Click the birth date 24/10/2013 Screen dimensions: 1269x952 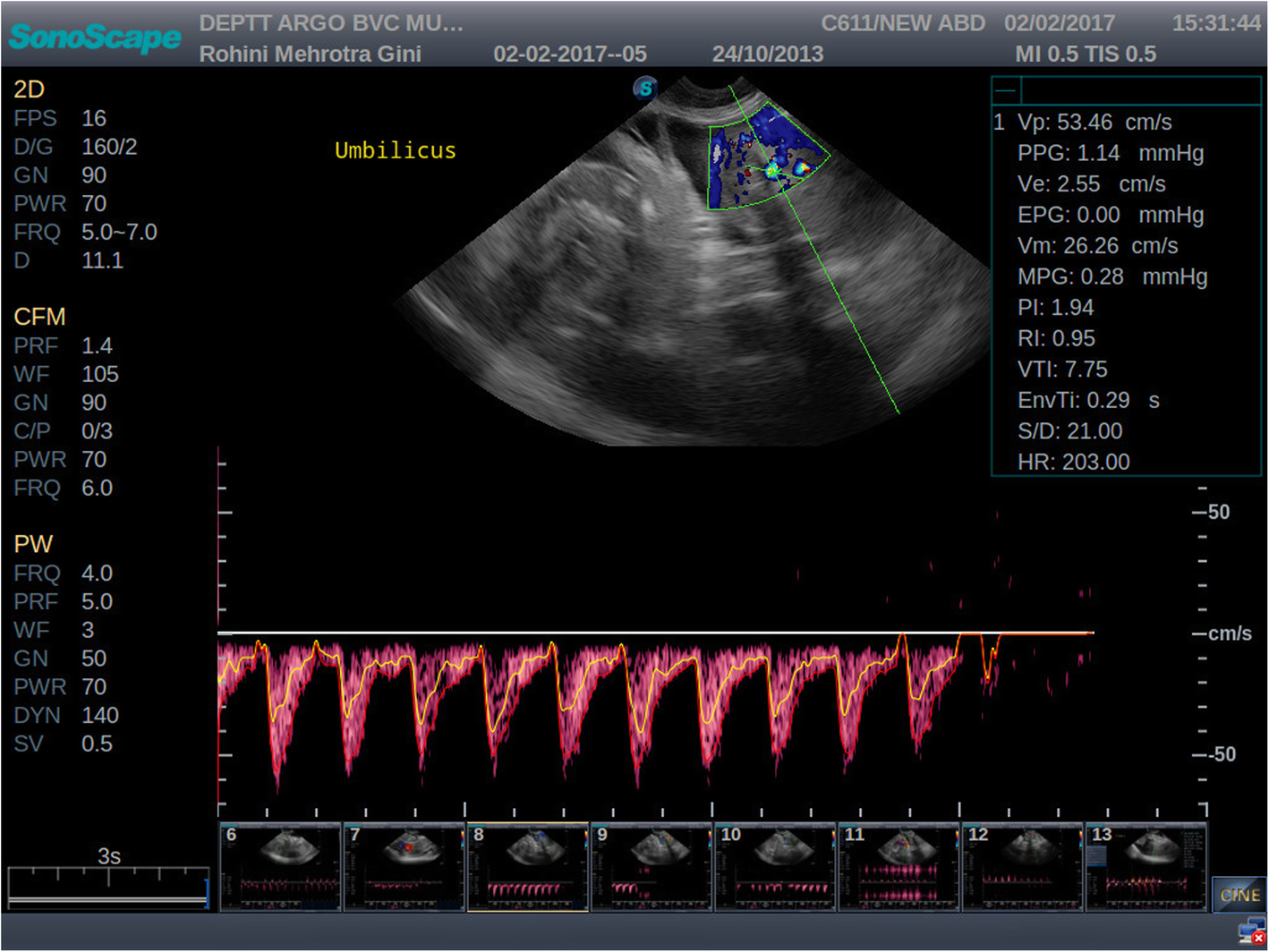(x=768, y=54)
